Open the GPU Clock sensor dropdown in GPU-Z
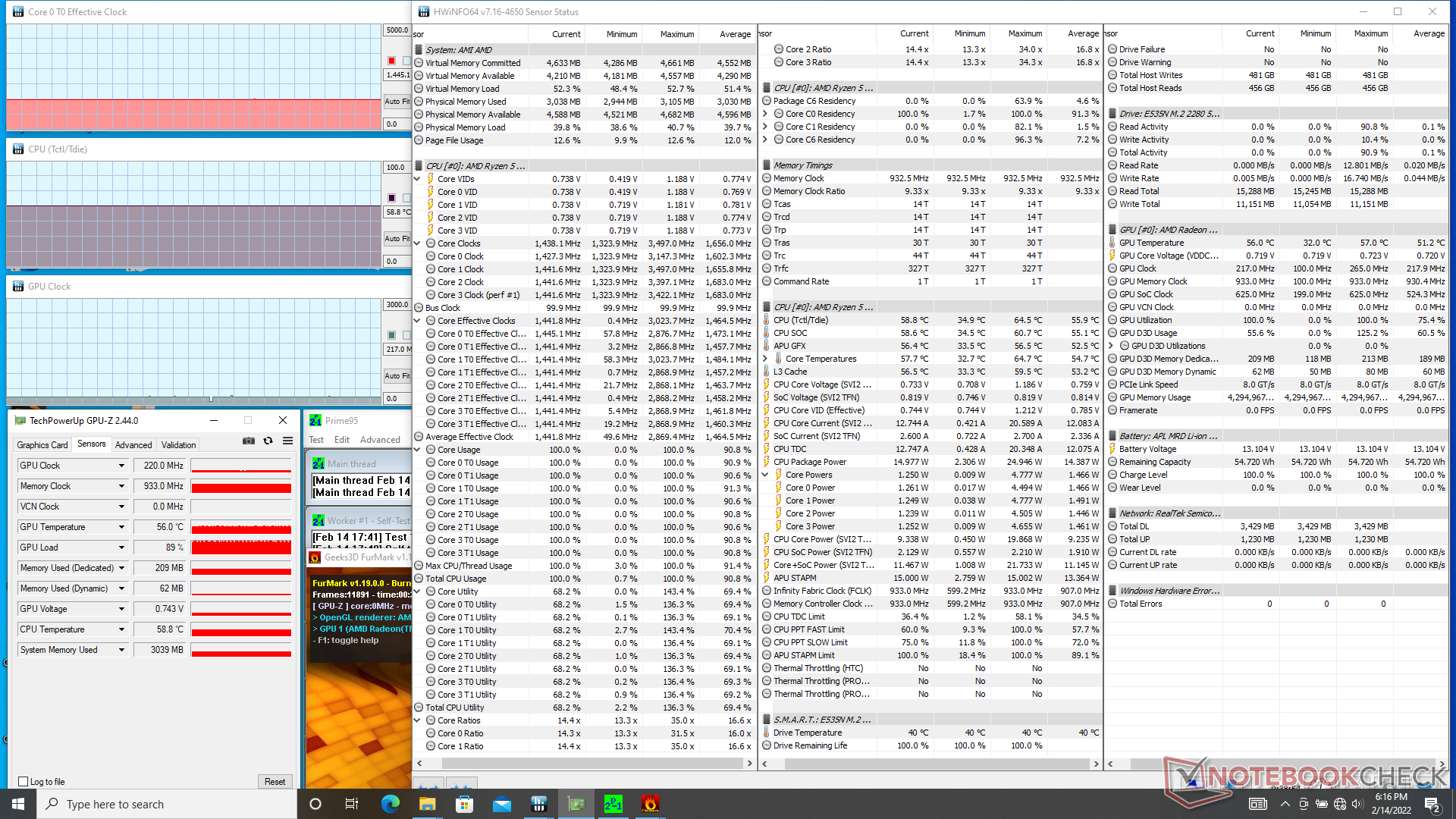The width and height of the screenshot is (1456, 819). 121,466
